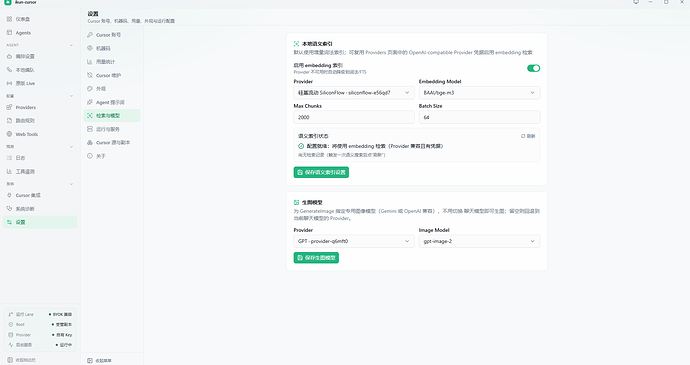The image size is (690, 365).
Task: Click the 设置 page title
Action: [92, 14]
